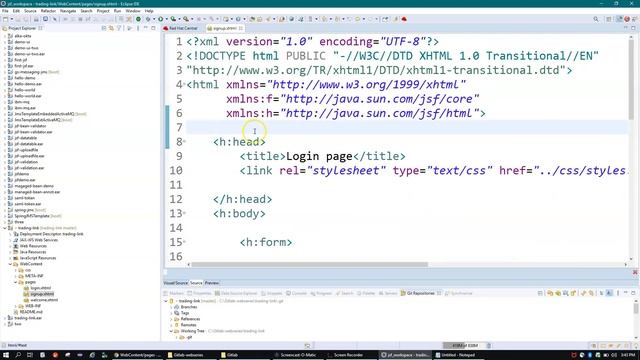This screenshot has width=640, height=360.
Task: Open the Window menu
Action: (133, 11)
